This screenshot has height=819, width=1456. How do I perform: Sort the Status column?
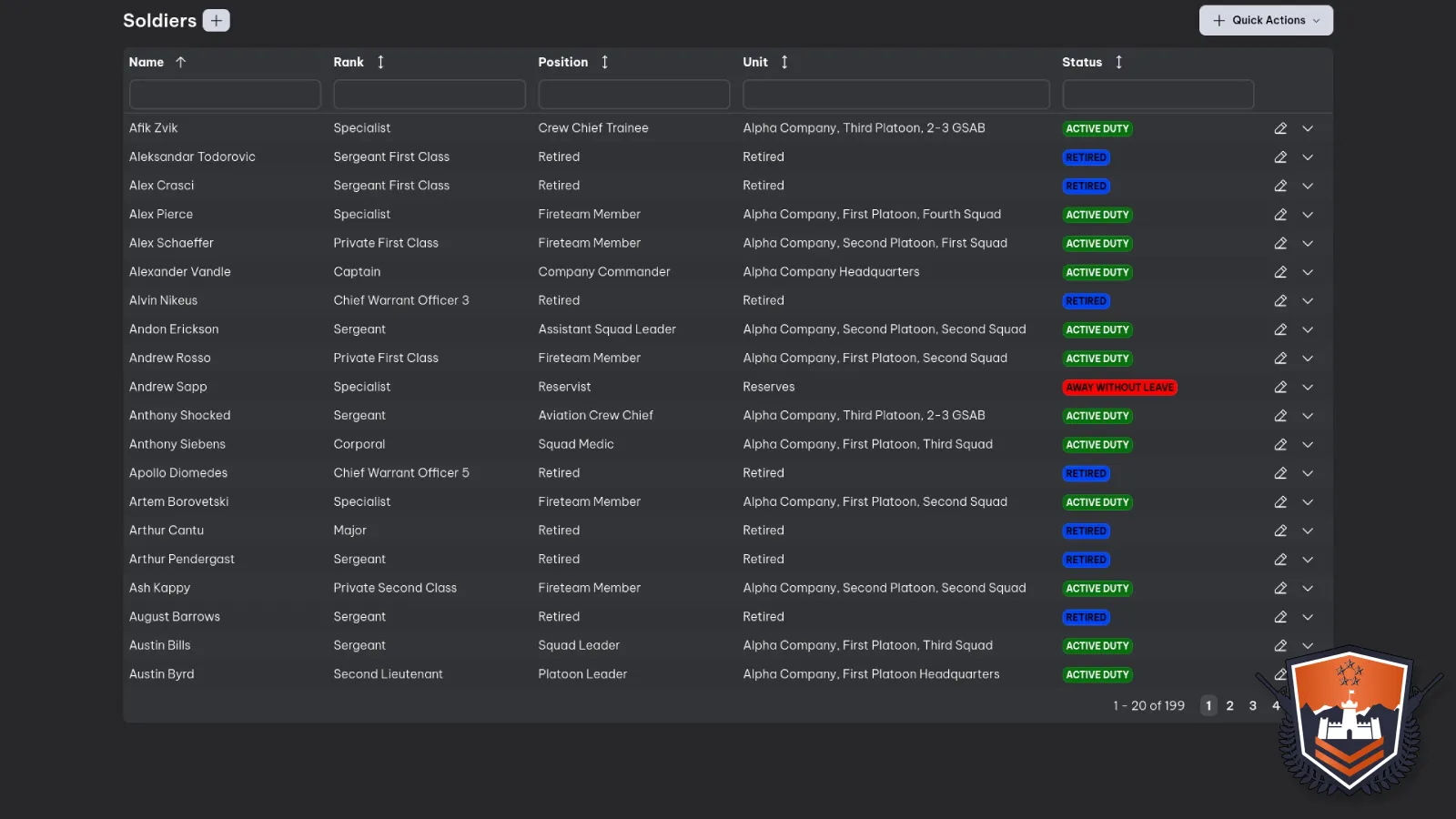1118,62
